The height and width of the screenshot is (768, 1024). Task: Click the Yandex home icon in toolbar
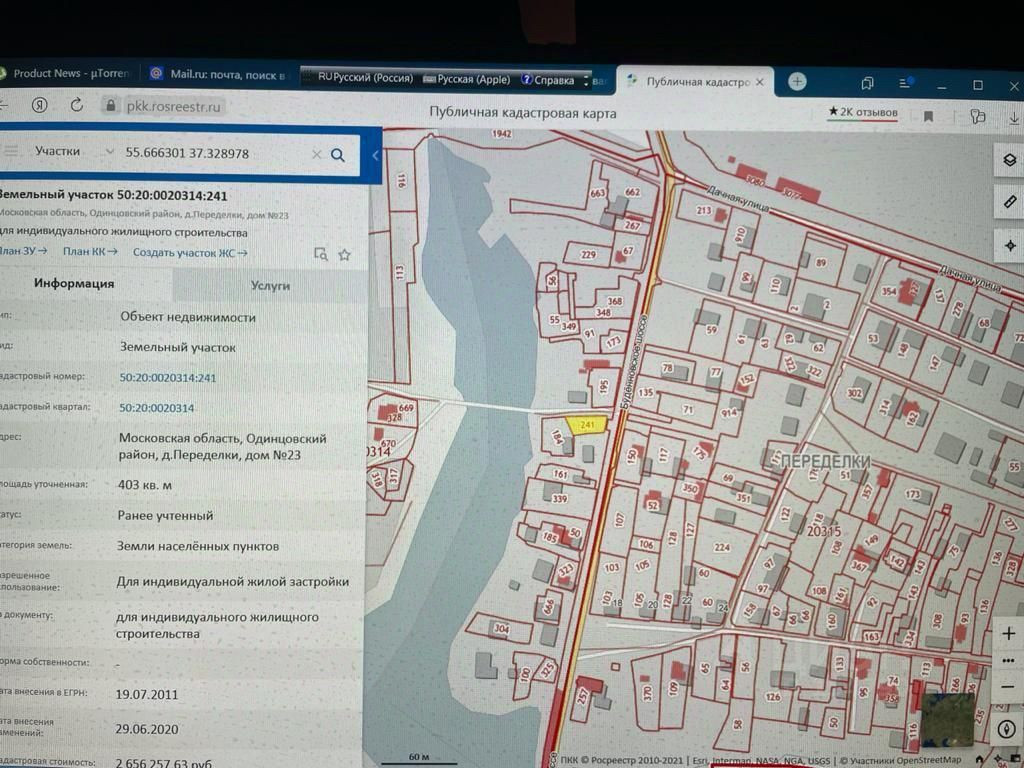point(39,105)
